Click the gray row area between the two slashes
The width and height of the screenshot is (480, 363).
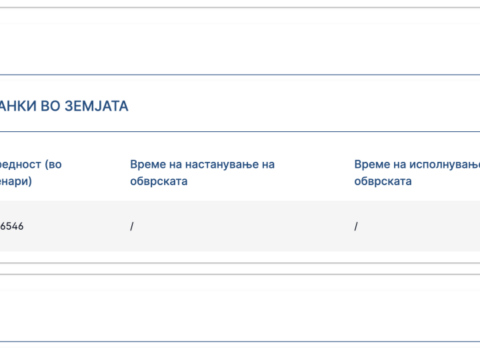point(244,226)
